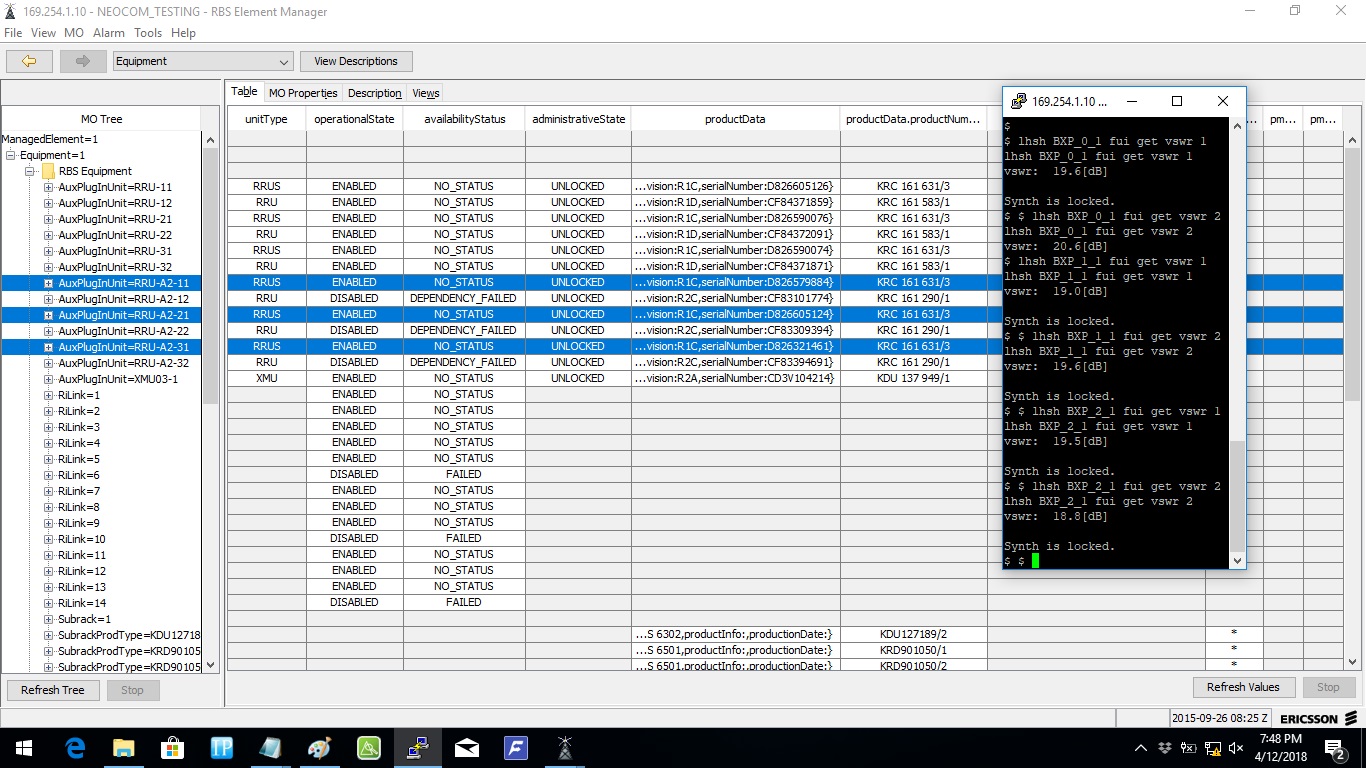Screen dimensions: 1366x768
Task: Open the Action Center notifications icon
Action: [x=1335, y=748]
